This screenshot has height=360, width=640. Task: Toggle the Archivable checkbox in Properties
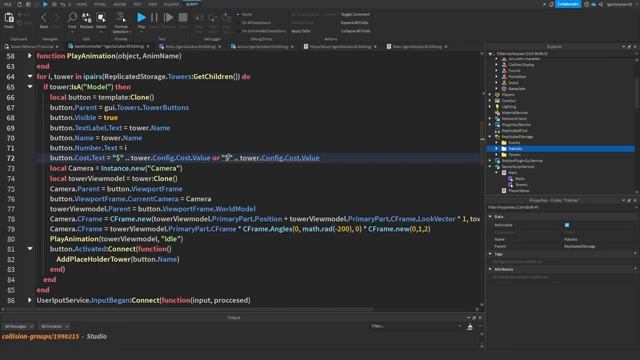[x=567, y=225]
